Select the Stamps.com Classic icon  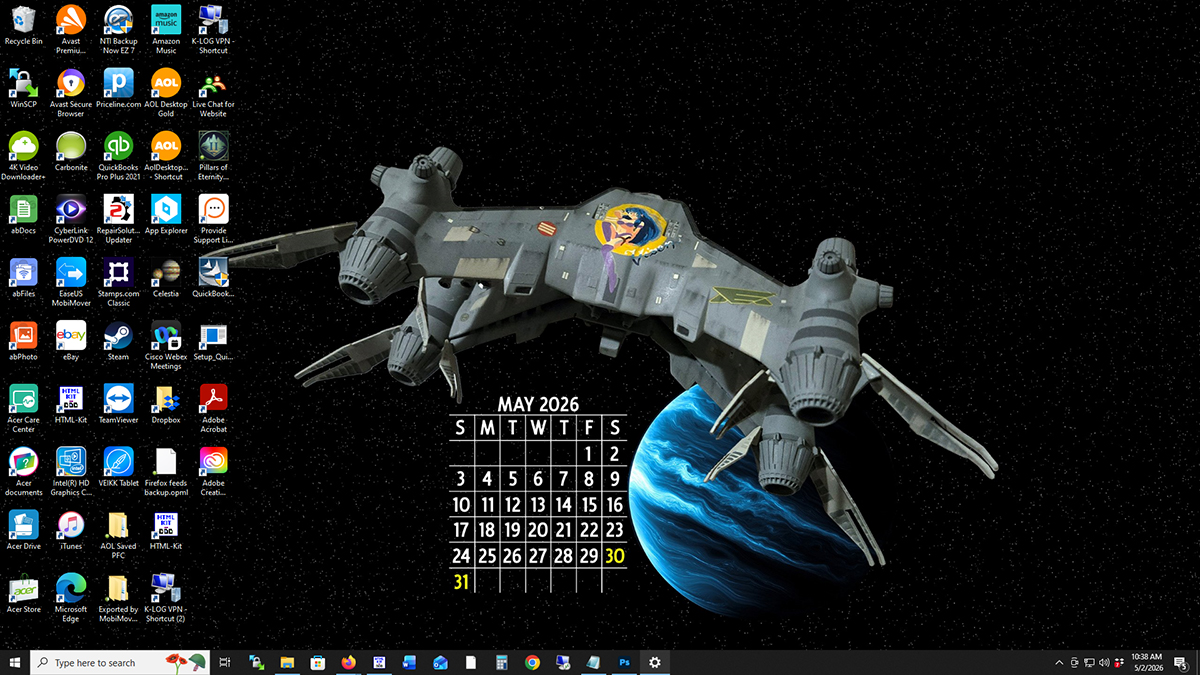pos(118,281)
